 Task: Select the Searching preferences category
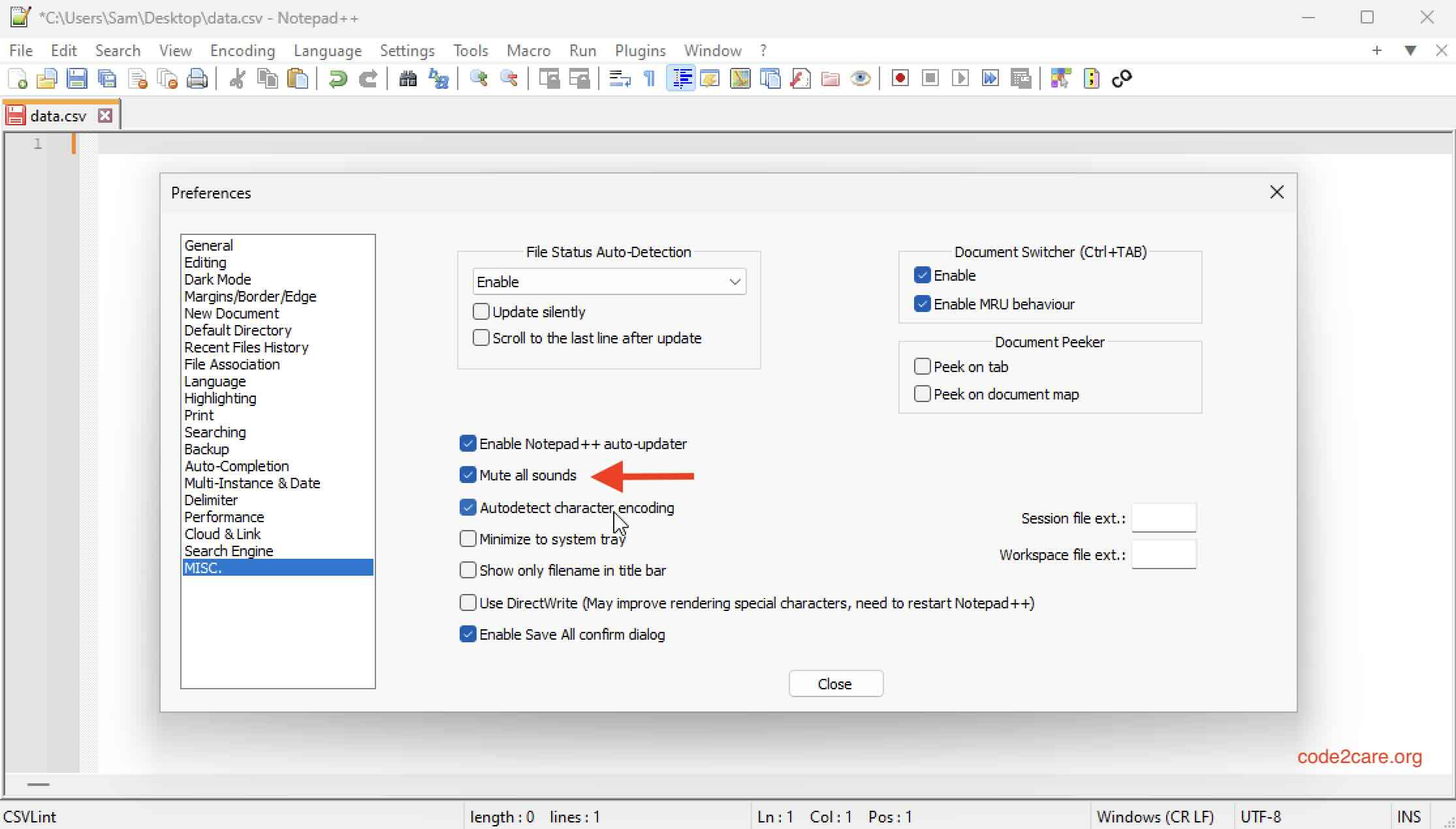(215, 431)
